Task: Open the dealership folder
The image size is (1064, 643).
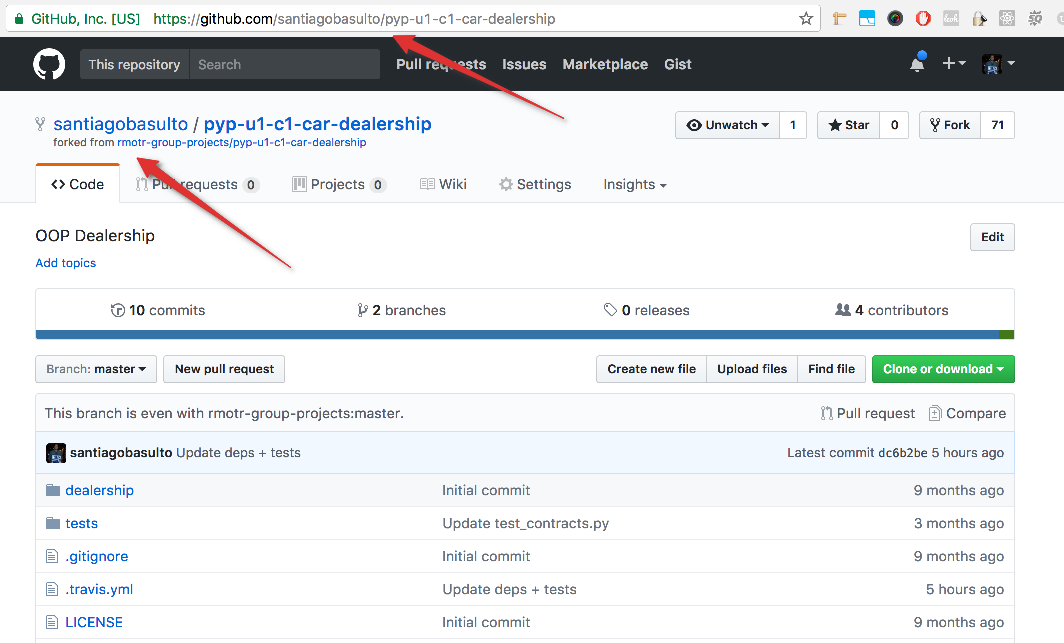Action: tap(99, 490)
